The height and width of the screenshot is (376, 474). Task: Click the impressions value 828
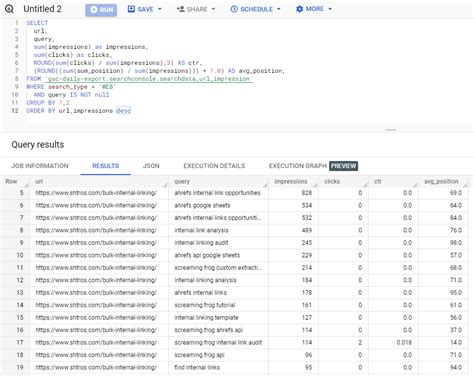click(307, 193)
